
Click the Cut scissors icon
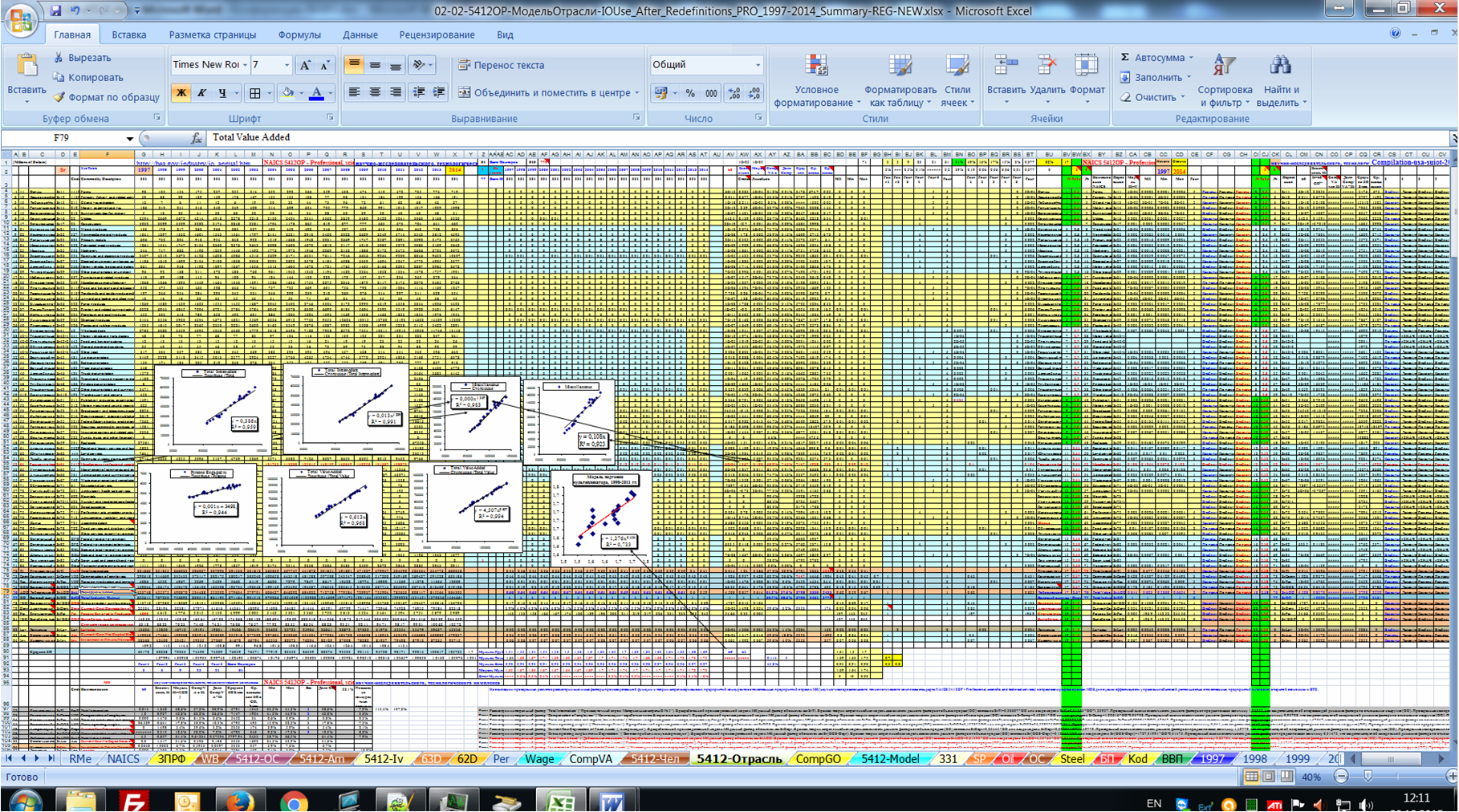click(59, 58)
